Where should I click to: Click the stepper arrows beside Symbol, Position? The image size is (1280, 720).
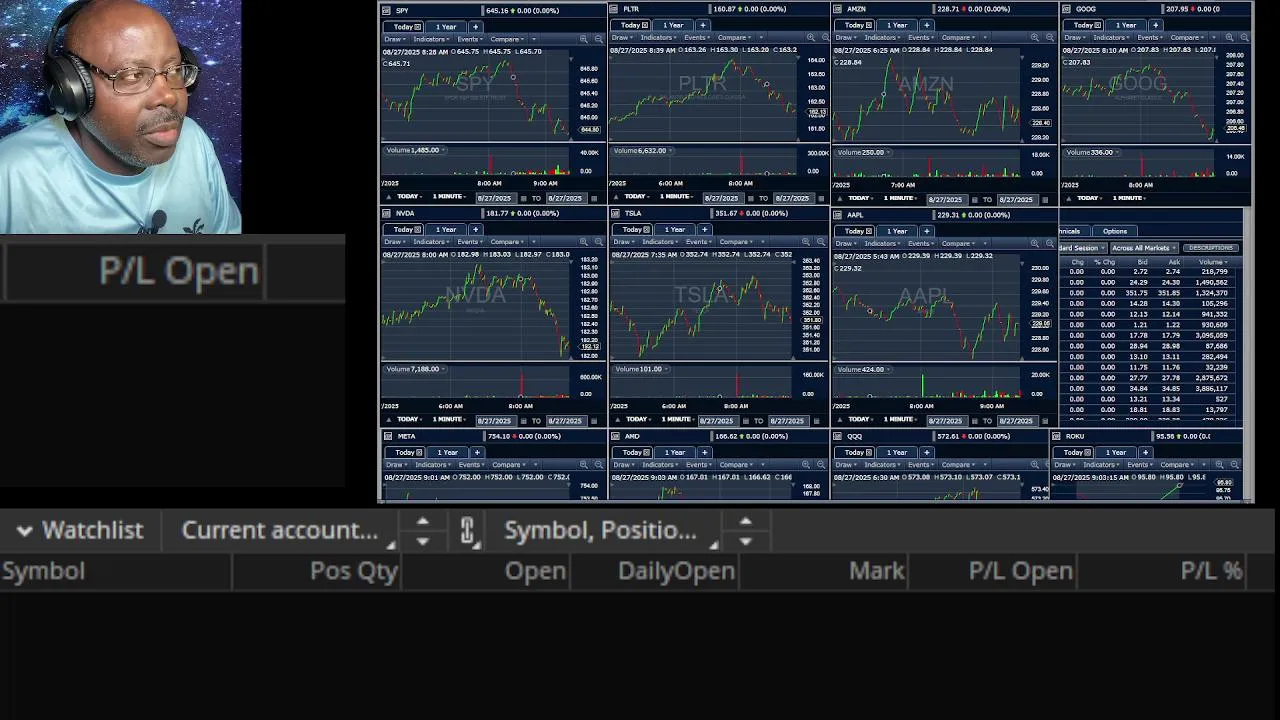click(x=745, y=531)
